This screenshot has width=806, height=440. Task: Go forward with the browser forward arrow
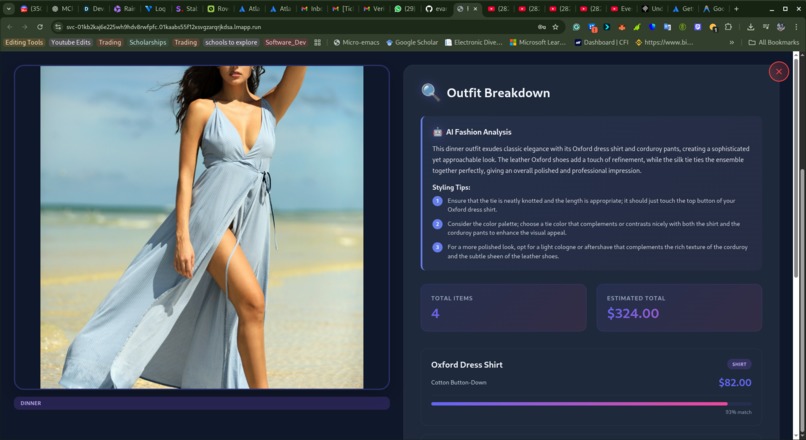coord(25,27)
